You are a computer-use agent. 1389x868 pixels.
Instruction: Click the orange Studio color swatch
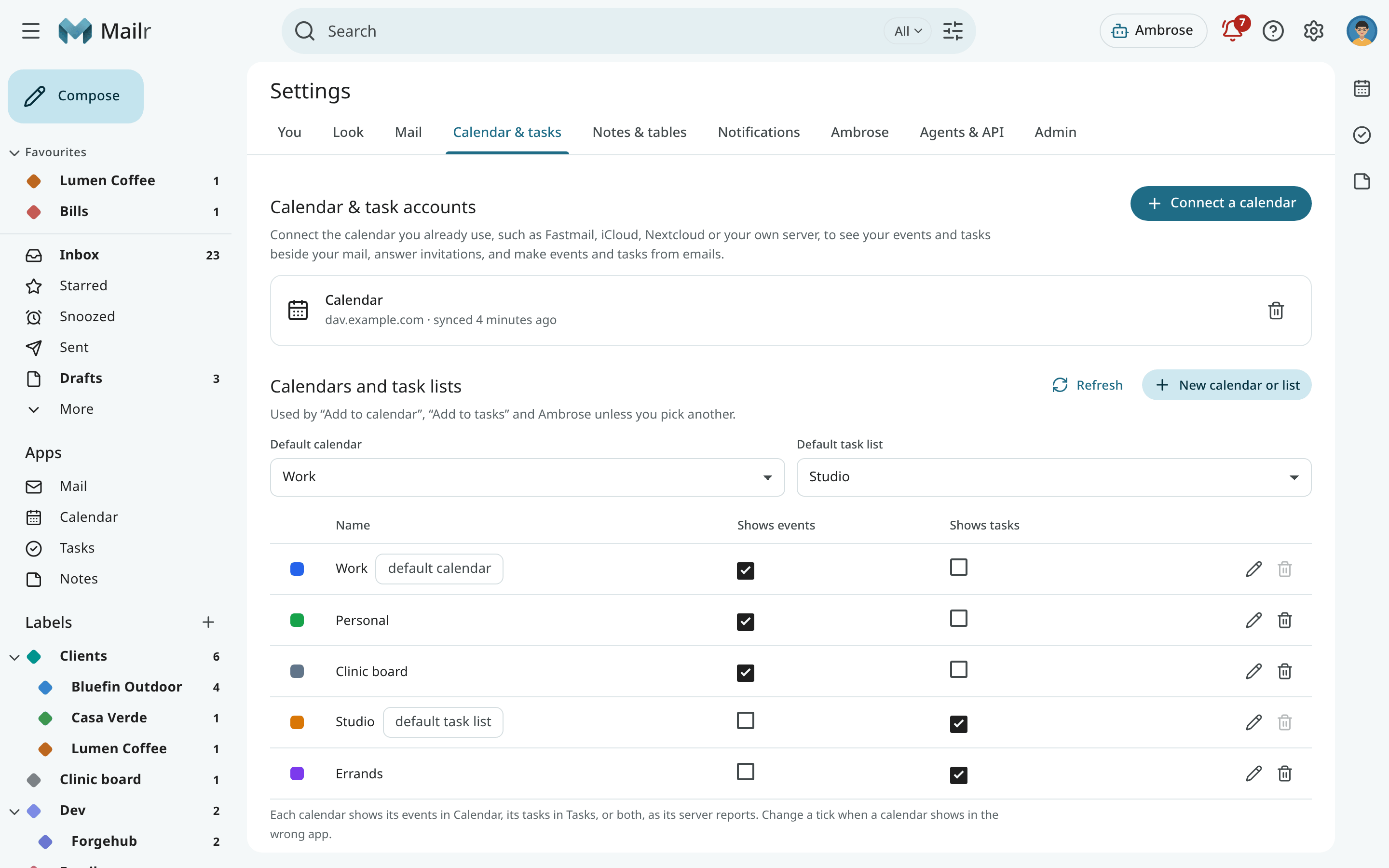click(x=297, y=722)
